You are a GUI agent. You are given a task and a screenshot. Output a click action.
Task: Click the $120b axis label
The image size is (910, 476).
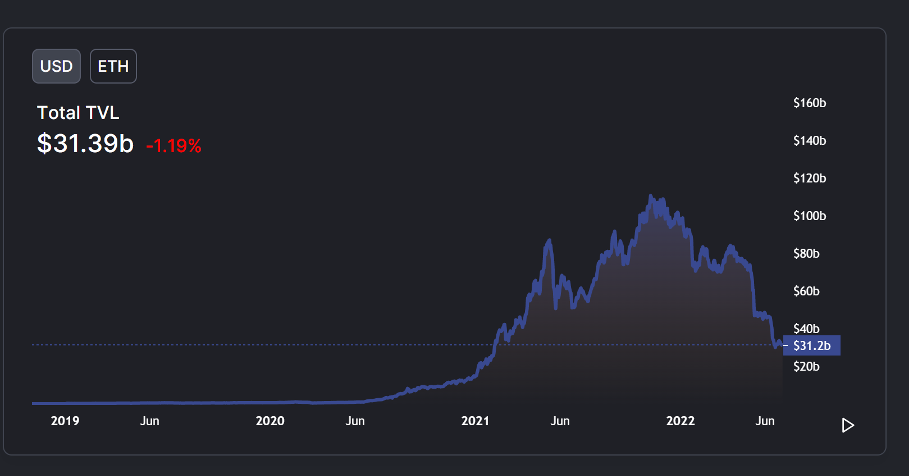pyautogui.click(x=810, y=178)
